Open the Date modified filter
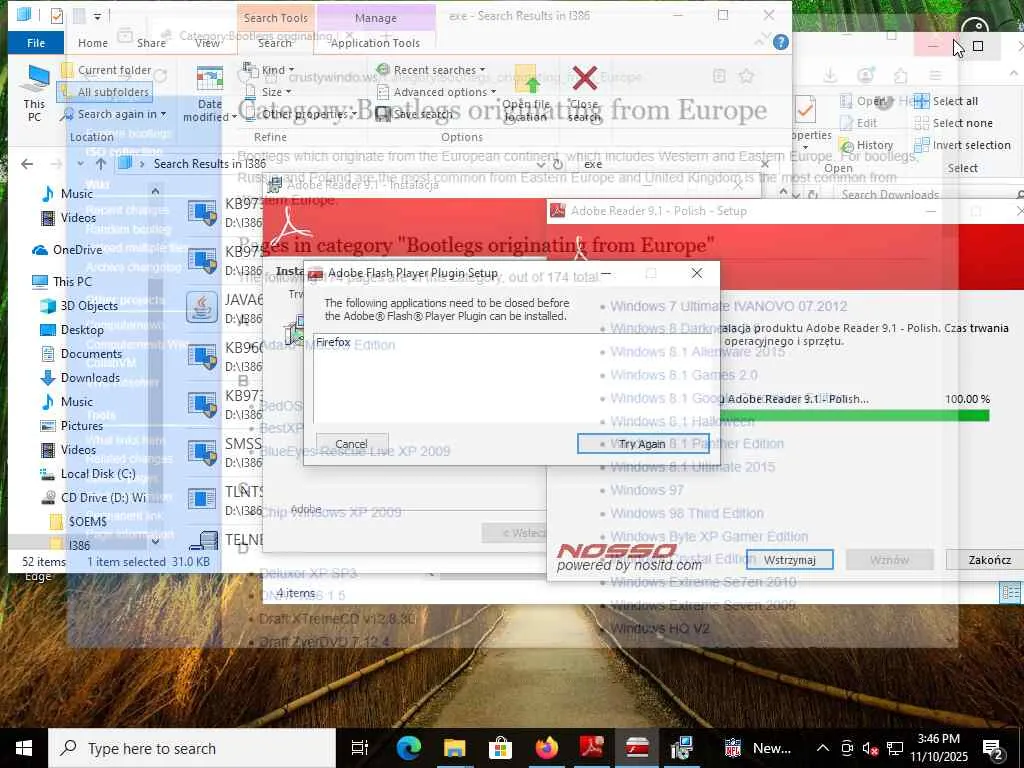The height and width of the screenshot is (768, 1024). [x=210, y=95]
